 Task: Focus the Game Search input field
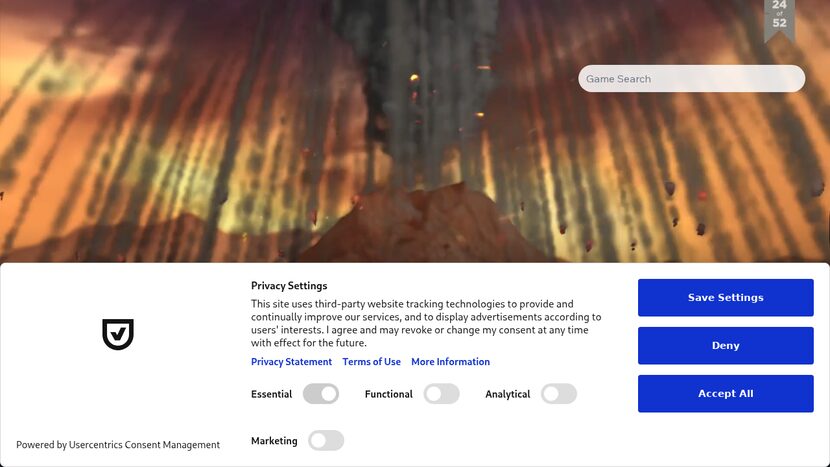[691, 79]
